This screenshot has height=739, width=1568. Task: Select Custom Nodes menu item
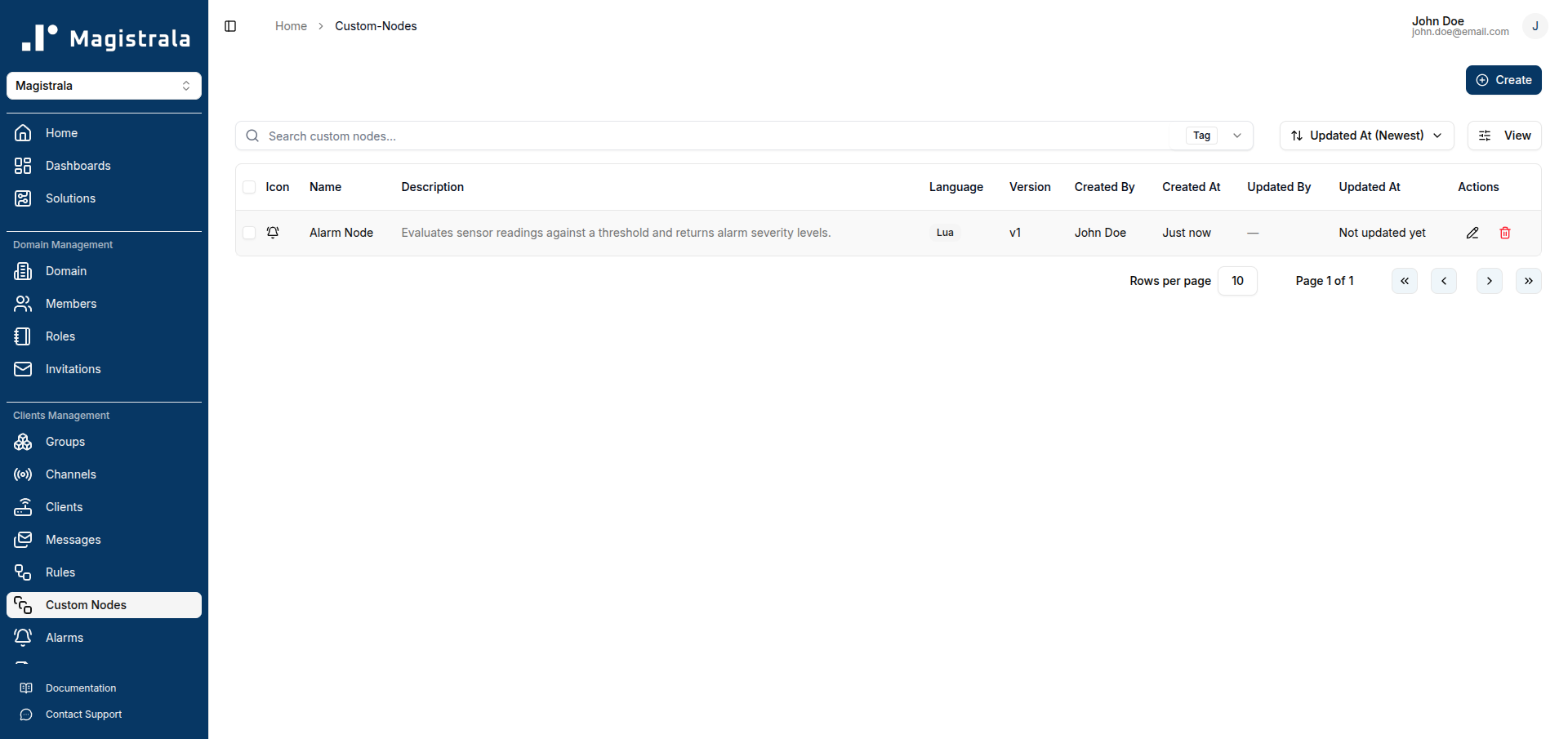104,605
